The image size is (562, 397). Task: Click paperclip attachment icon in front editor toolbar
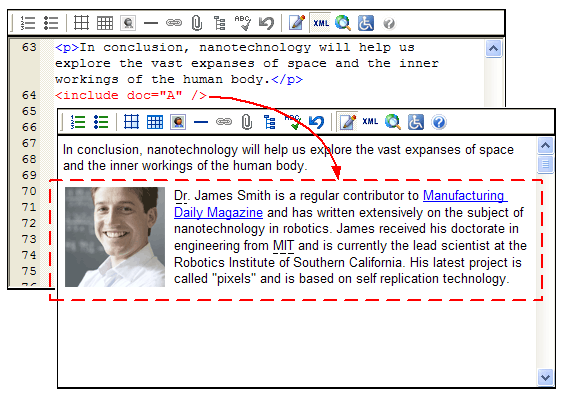click(x=247, y=122)
